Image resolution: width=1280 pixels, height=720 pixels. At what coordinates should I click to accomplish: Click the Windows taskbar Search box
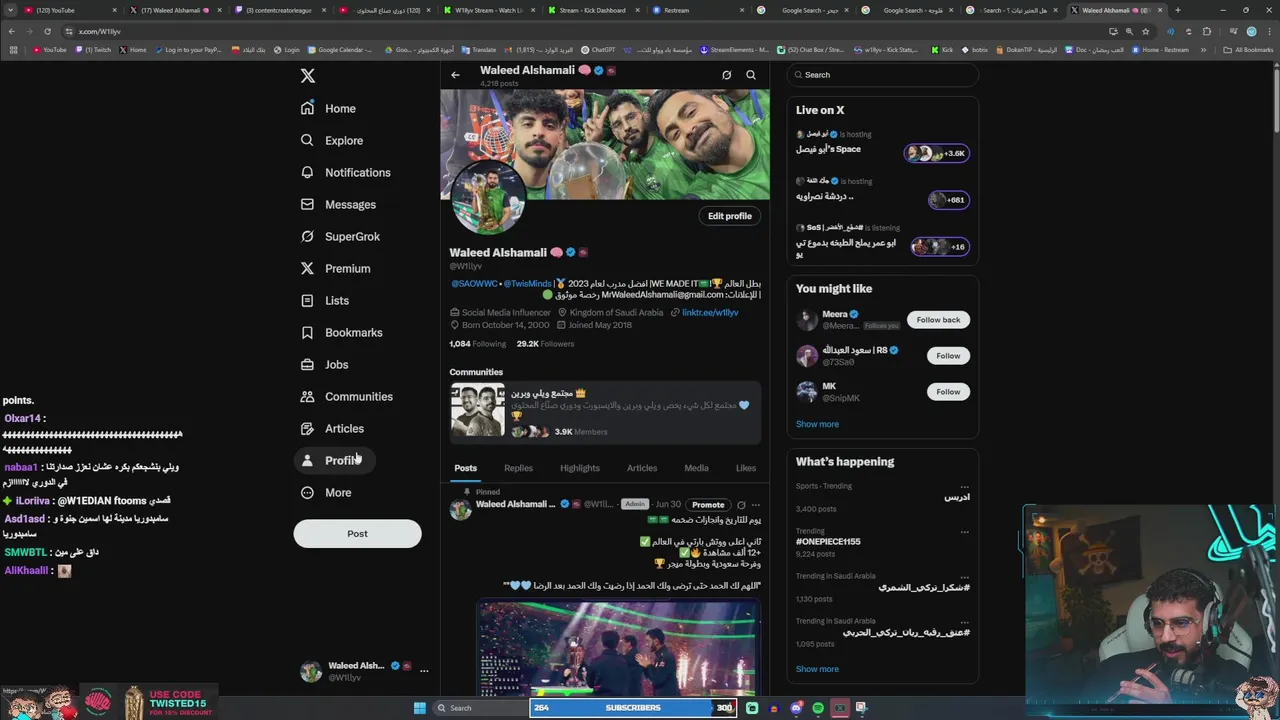481,708
